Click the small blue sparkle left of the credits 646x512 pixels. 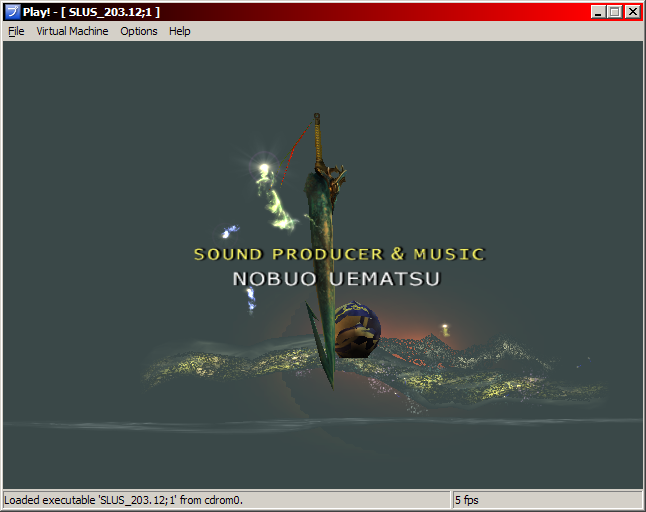(x=230, y=232)
